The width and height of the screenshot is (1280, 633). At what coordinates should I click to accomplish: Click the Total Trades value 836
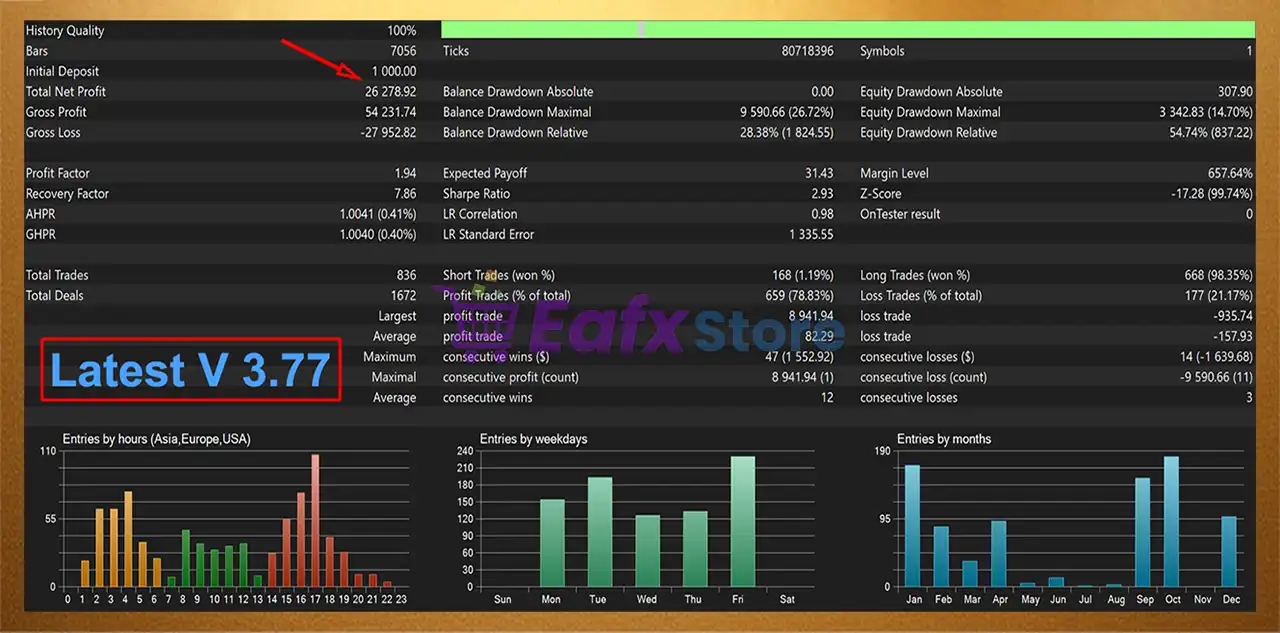[x=405, y=275]
